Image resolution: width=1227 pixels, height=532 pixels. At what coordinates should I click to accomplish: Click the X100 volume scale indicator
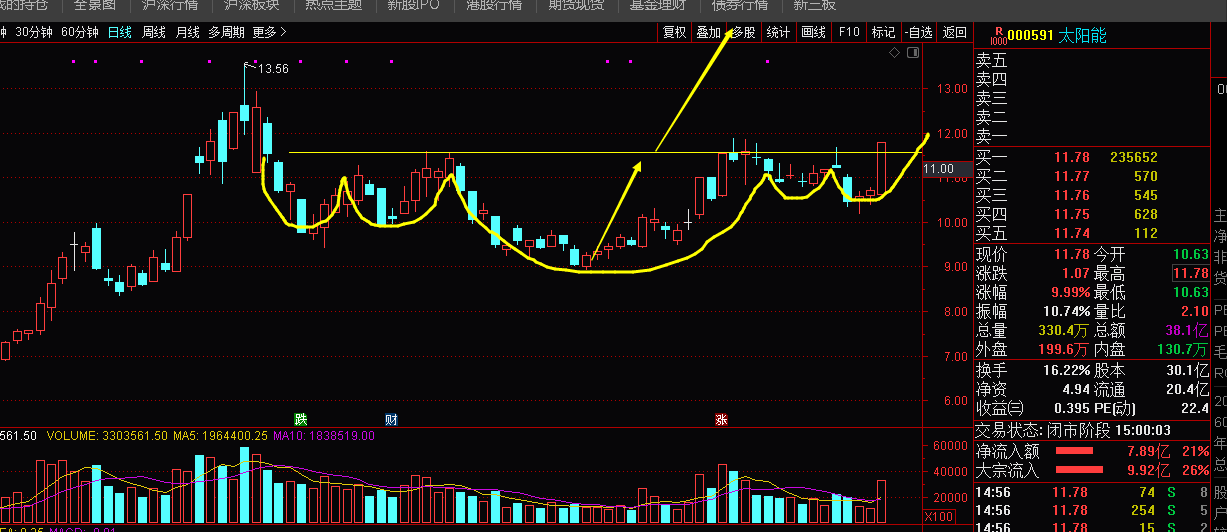click(x=938, y=516)
